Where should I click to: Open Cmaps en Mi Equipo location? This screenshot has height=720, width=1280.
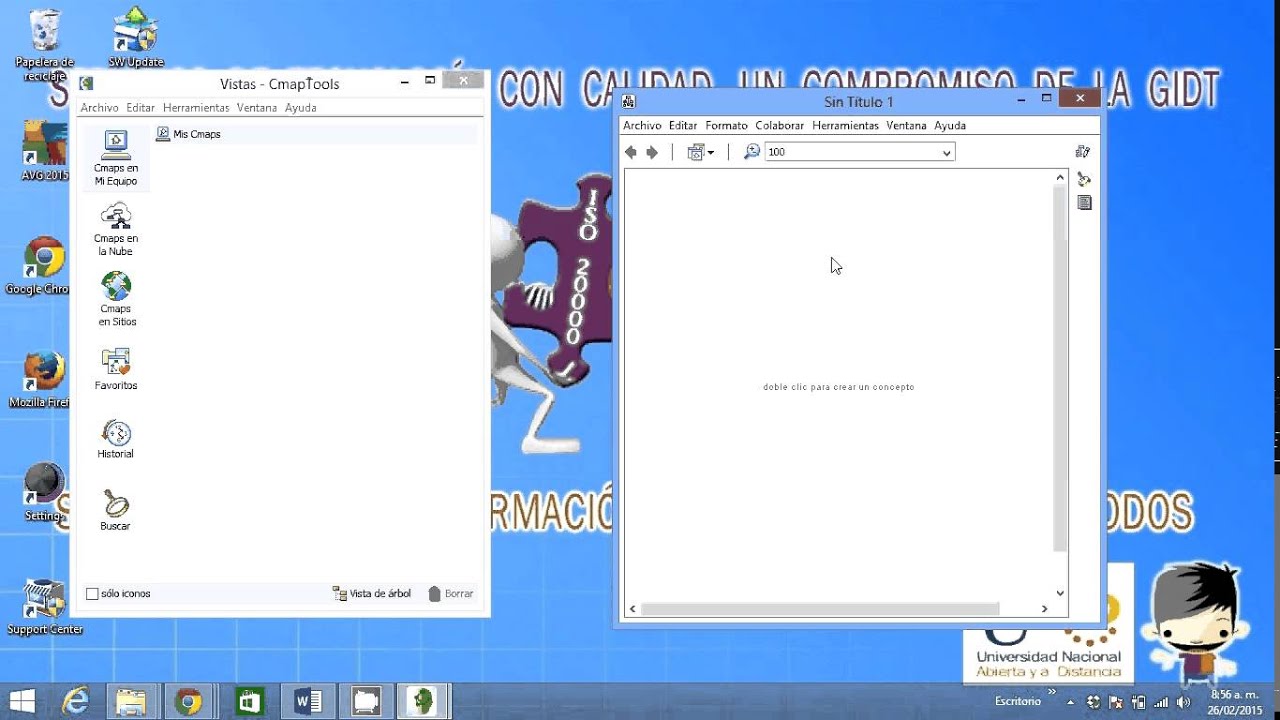click(116, 158)
